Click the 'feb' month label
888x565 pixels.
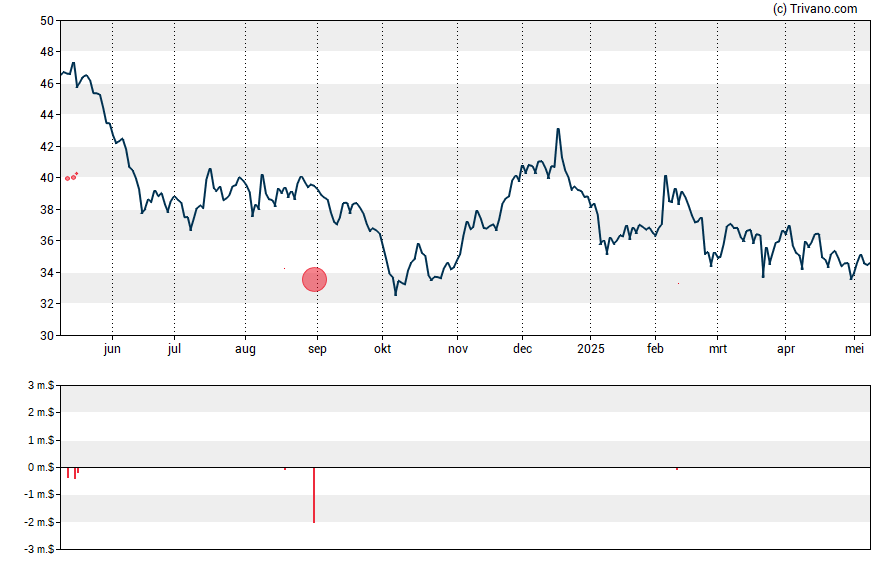655,349
